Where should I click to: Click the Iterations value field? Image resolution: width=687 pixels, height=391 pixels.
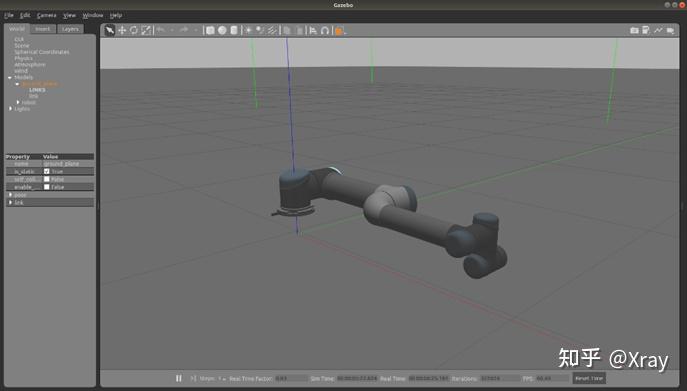tap(499, 378)
